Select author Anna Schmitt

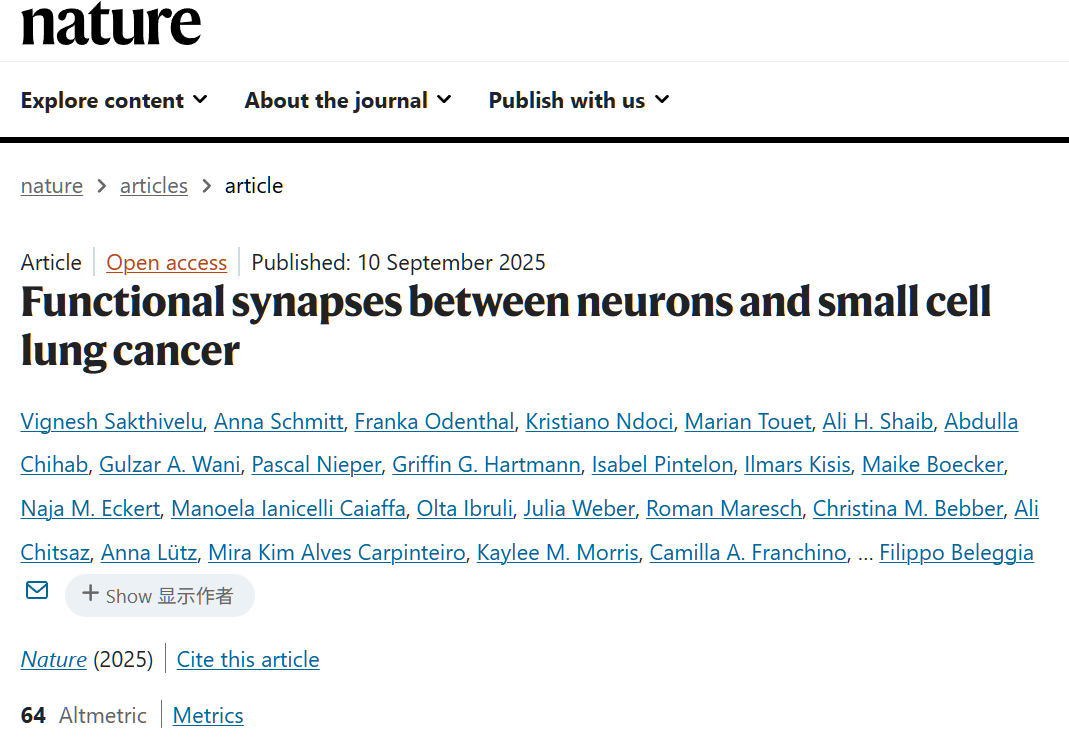(x=278, y=422)
